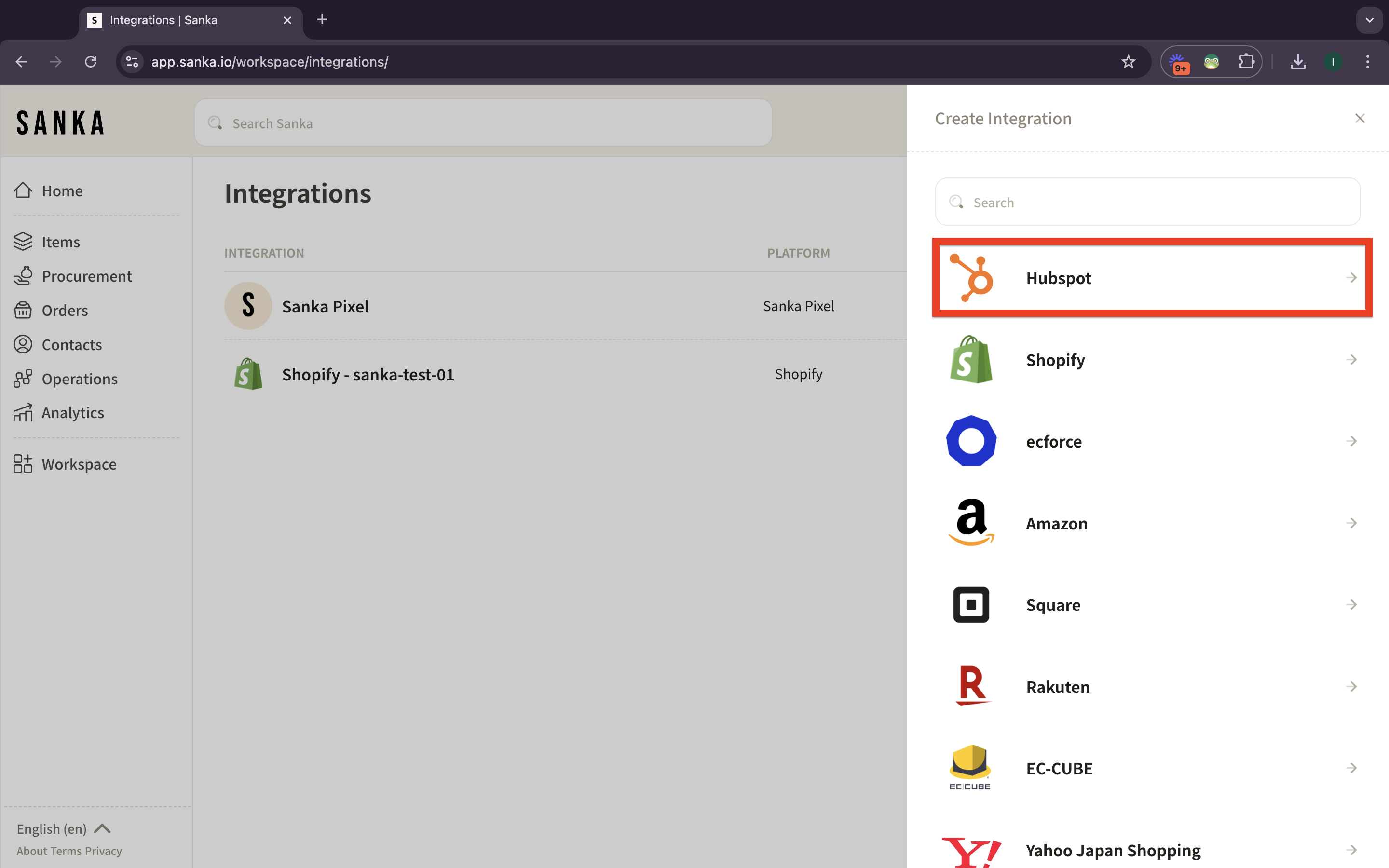Click the ecforce blue logo icon
Screen dimensions: 1389x868
971,441
